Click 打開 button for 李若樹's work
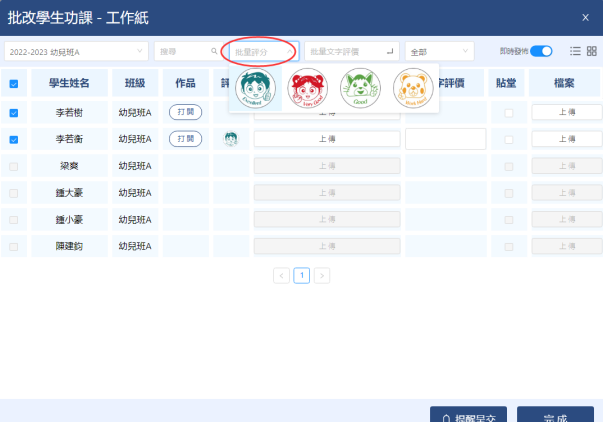The image size is (603, 422). coord(184,113)
